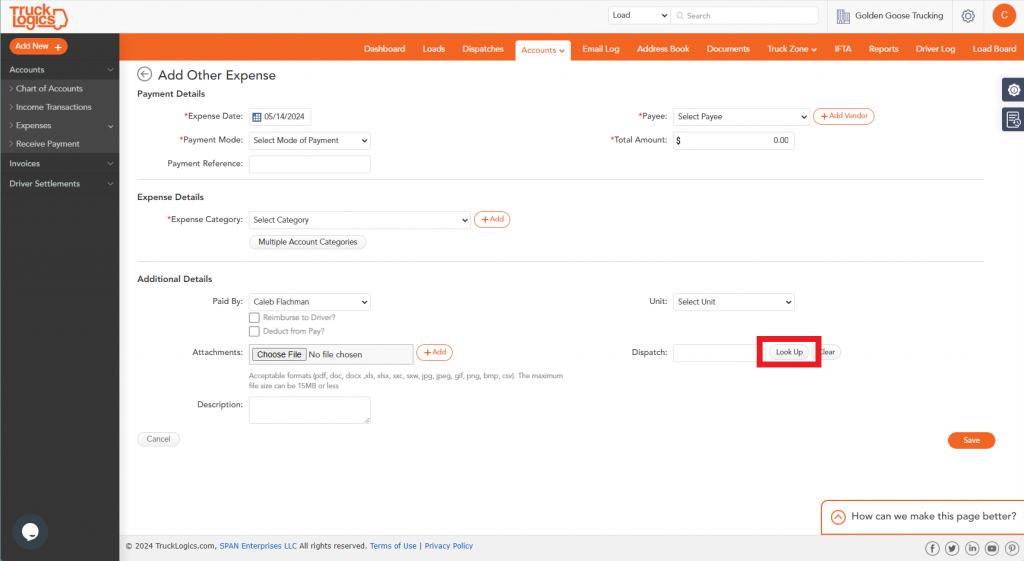Click the Payment Reference field
This screenshot has width=1024, height=561.
click(x=310, y=164)
